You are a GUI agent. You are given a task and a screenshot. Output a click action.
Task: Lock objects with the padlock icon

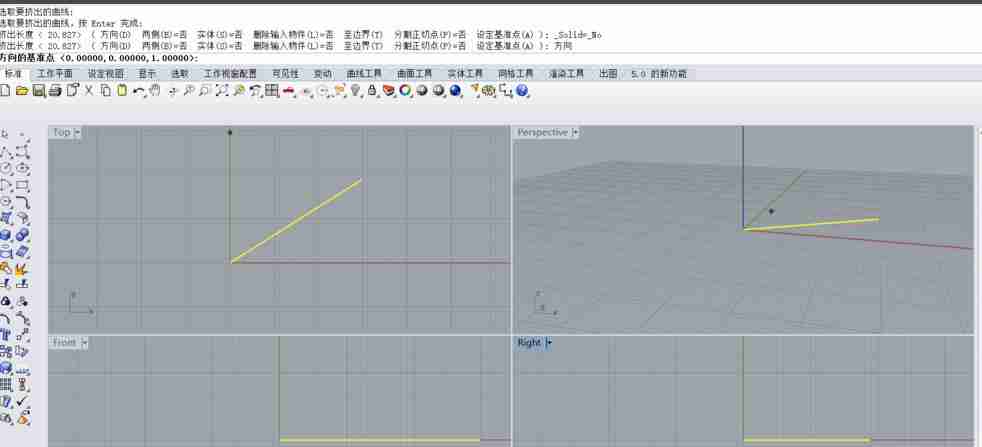372,91
